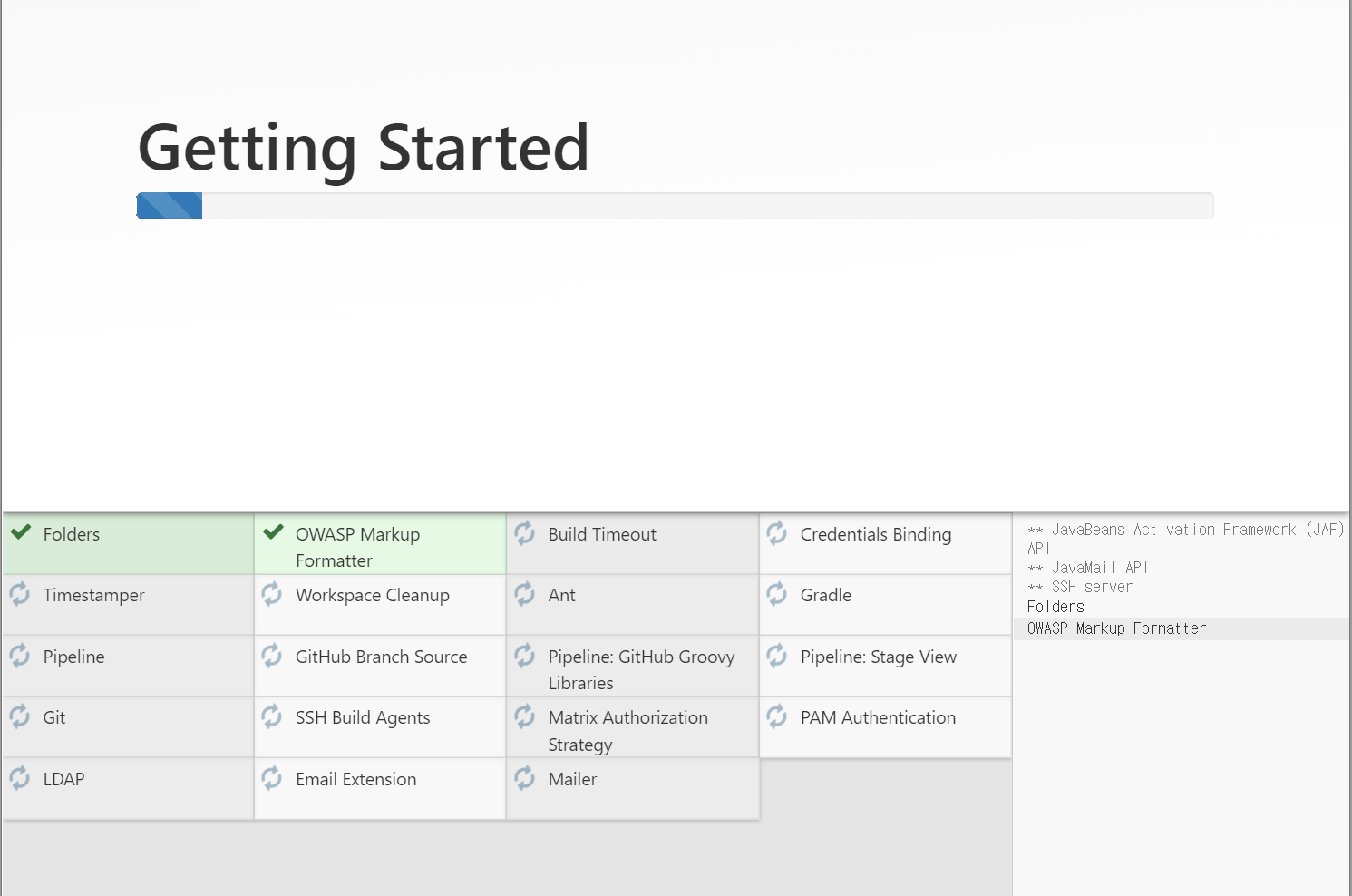The image size is (1352, 896).
Task: Click the pending icon next to Pipeline plugin
Action: click(20, 656)
